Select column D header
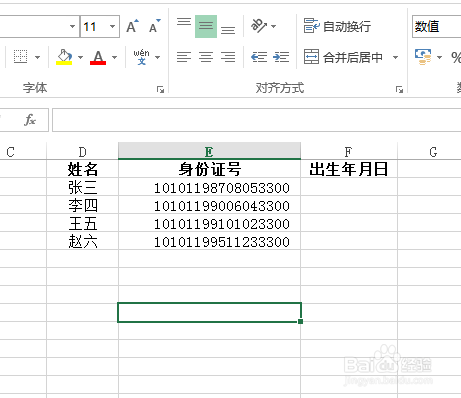The image size is (461, 398). [82, 152]
